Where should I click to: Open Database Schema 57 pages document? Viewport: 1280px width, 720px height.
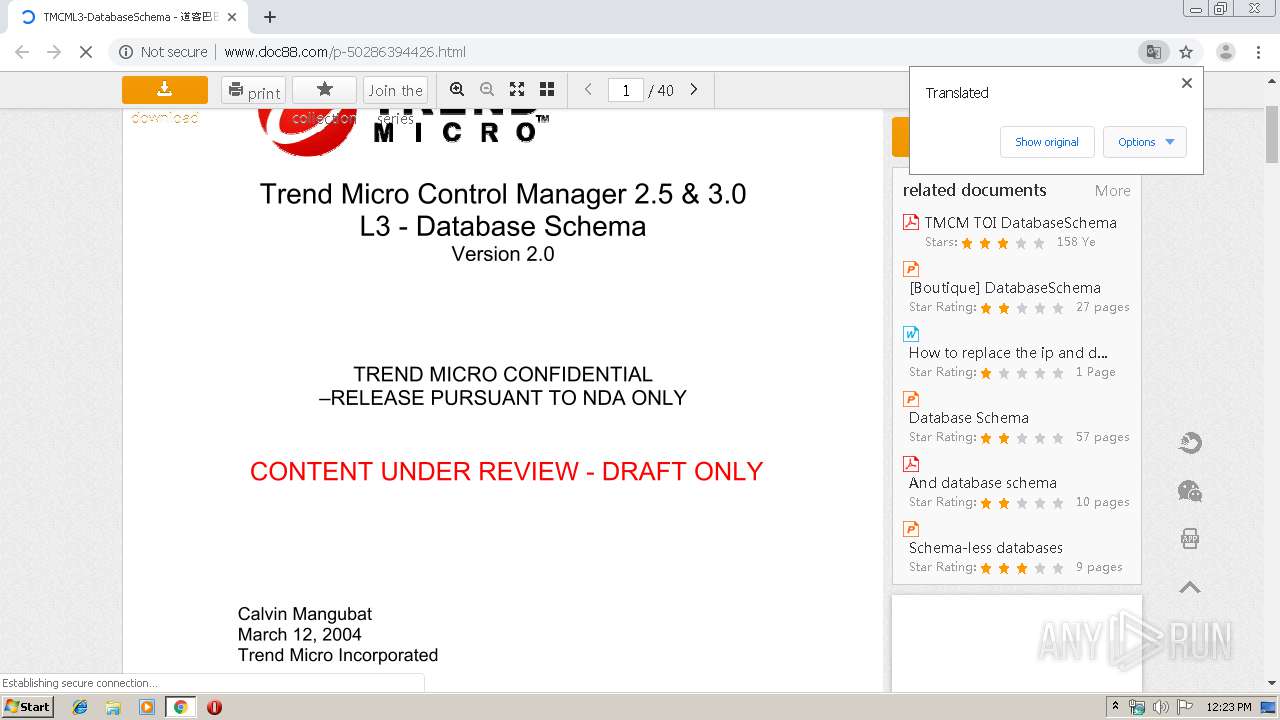click(x=969, y=418)
